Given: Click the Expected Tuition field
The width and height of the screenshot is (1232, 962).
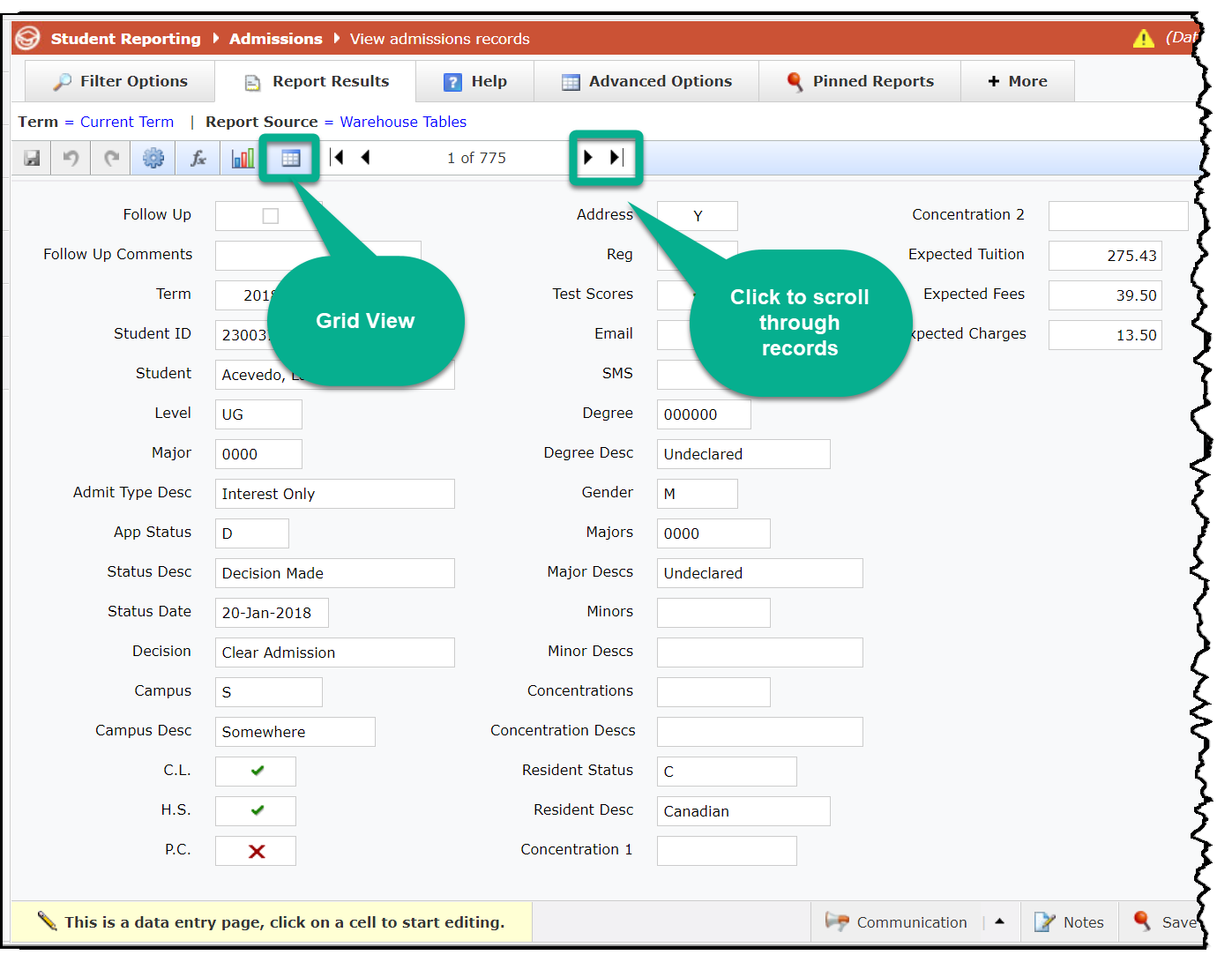Looking at the screenshot, I should tap(1104, 256).
